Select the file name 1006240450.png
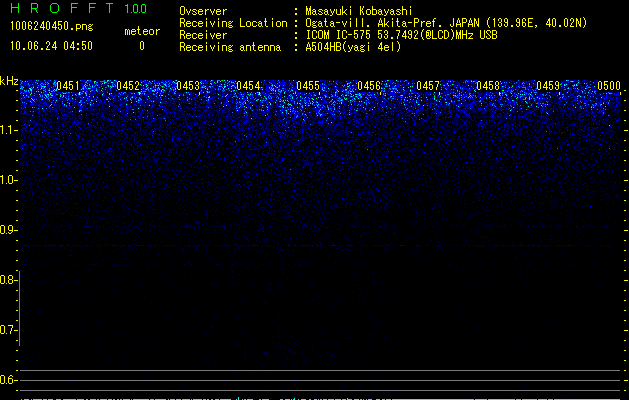The width and height of the screenshot is (629, 400). click(52, 26)
